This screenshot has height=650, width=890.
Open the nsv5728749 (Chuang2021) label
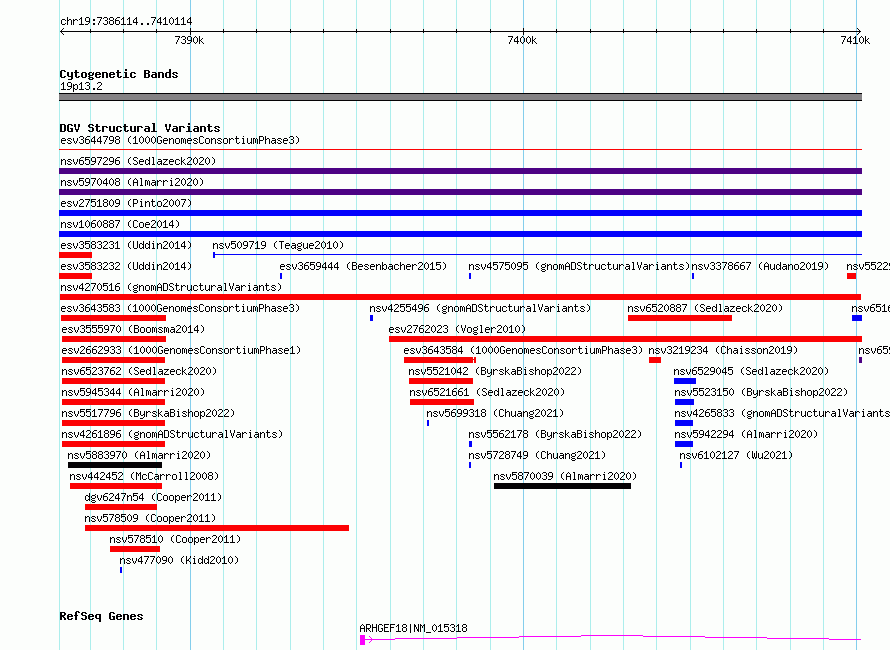pyautogui.click(x=537, y=455)
